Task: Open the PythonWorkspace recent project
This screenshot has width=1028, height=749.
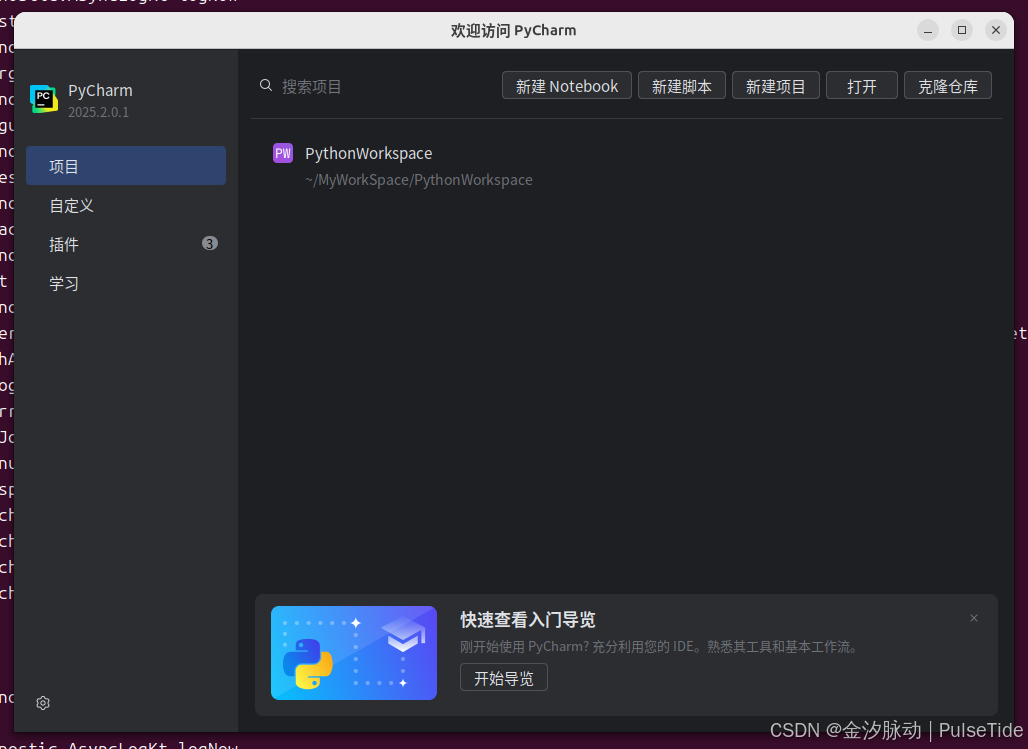Action: [x=626, y=165]
